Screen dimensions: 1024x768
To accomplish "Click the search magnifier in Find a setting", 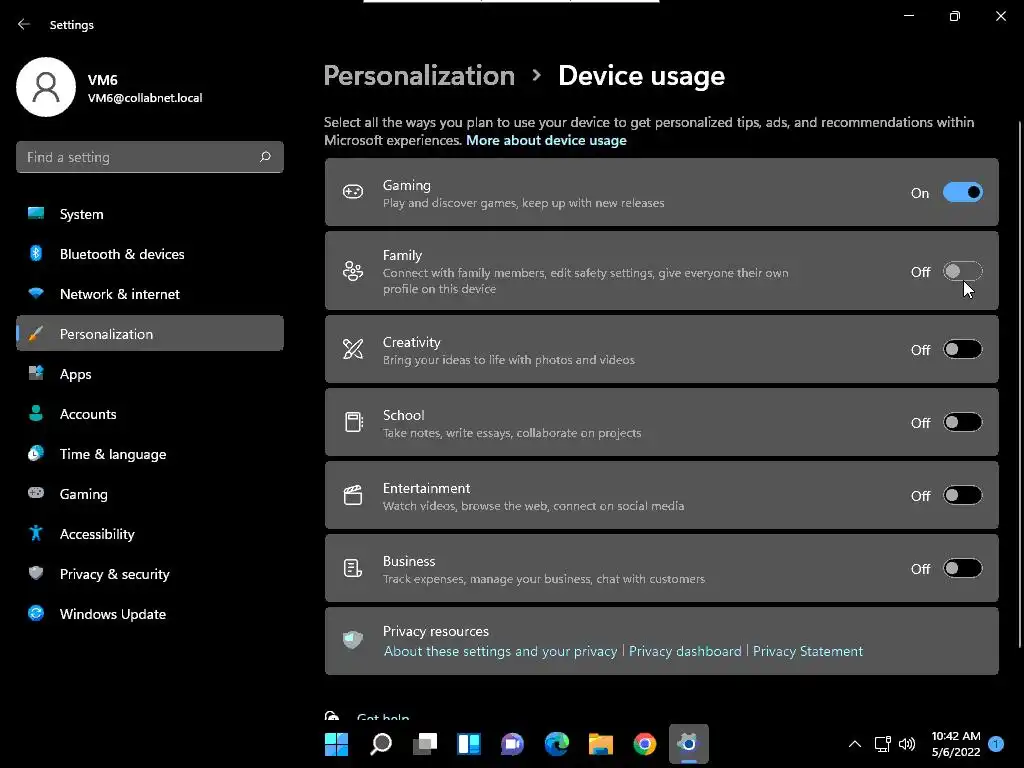I will point(265,157).
